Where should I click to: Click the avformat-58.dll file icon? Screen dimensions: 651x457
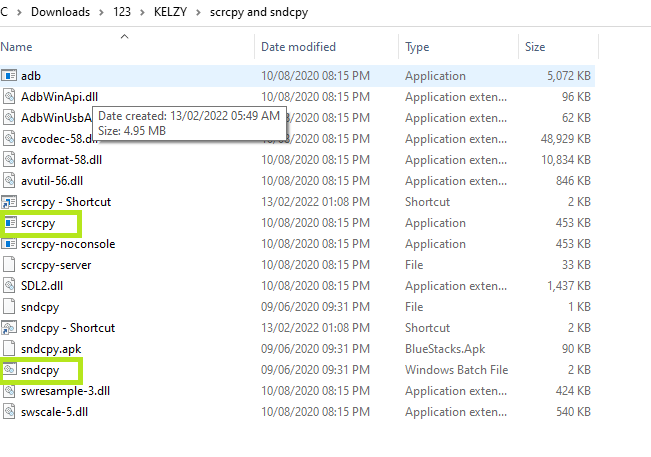point(9,160)
